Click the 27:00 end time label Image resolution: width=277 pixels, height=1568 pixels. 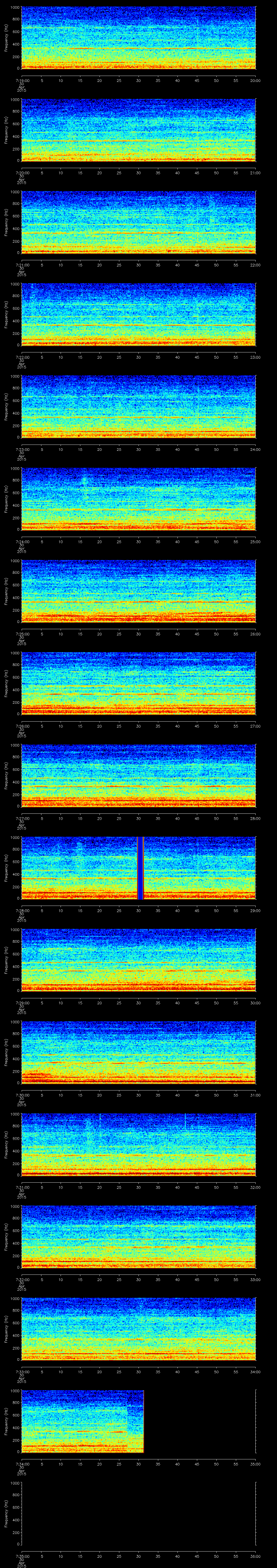point(255,726)
